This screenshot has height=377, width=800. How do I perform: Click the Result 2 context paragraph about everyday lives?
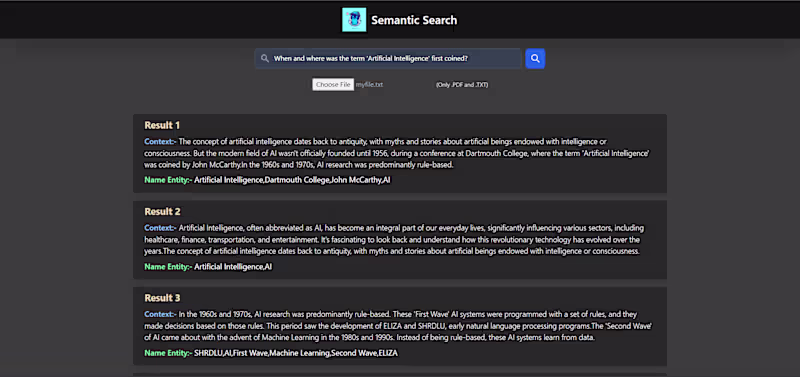pos(394,239)
